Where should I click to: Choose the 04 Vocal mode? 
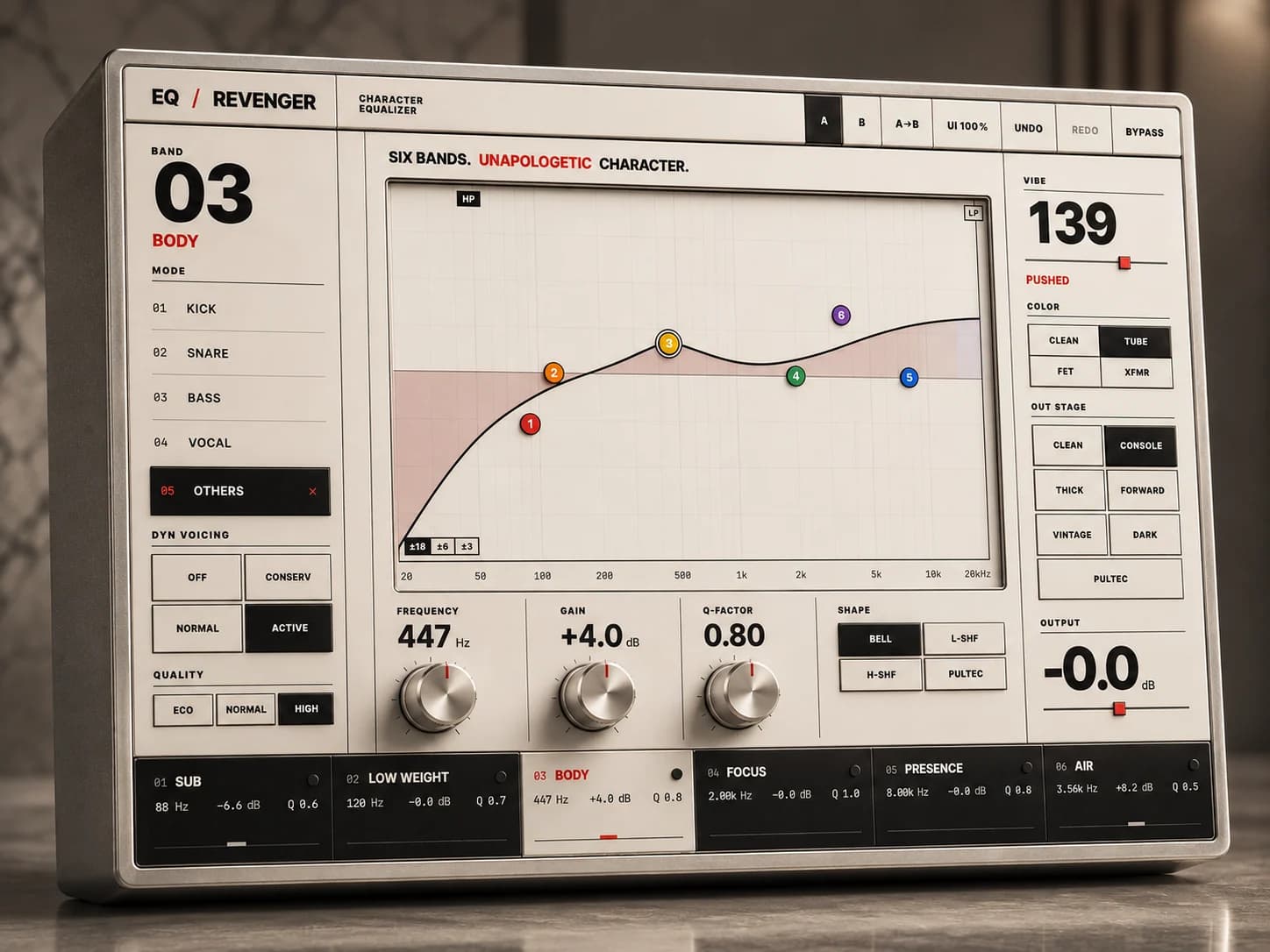(x=239, y=443)
